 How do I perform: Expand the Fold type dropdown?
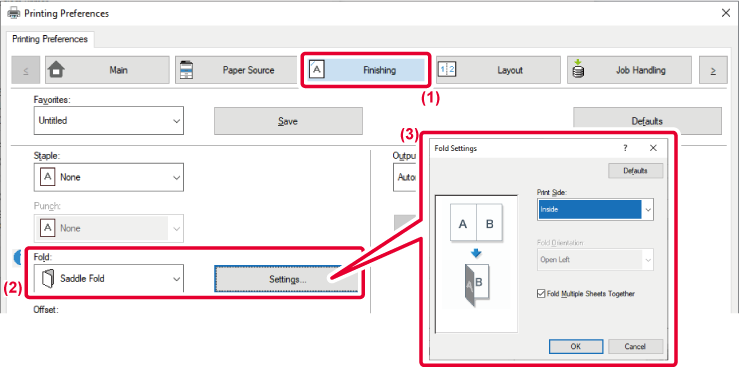108,278
